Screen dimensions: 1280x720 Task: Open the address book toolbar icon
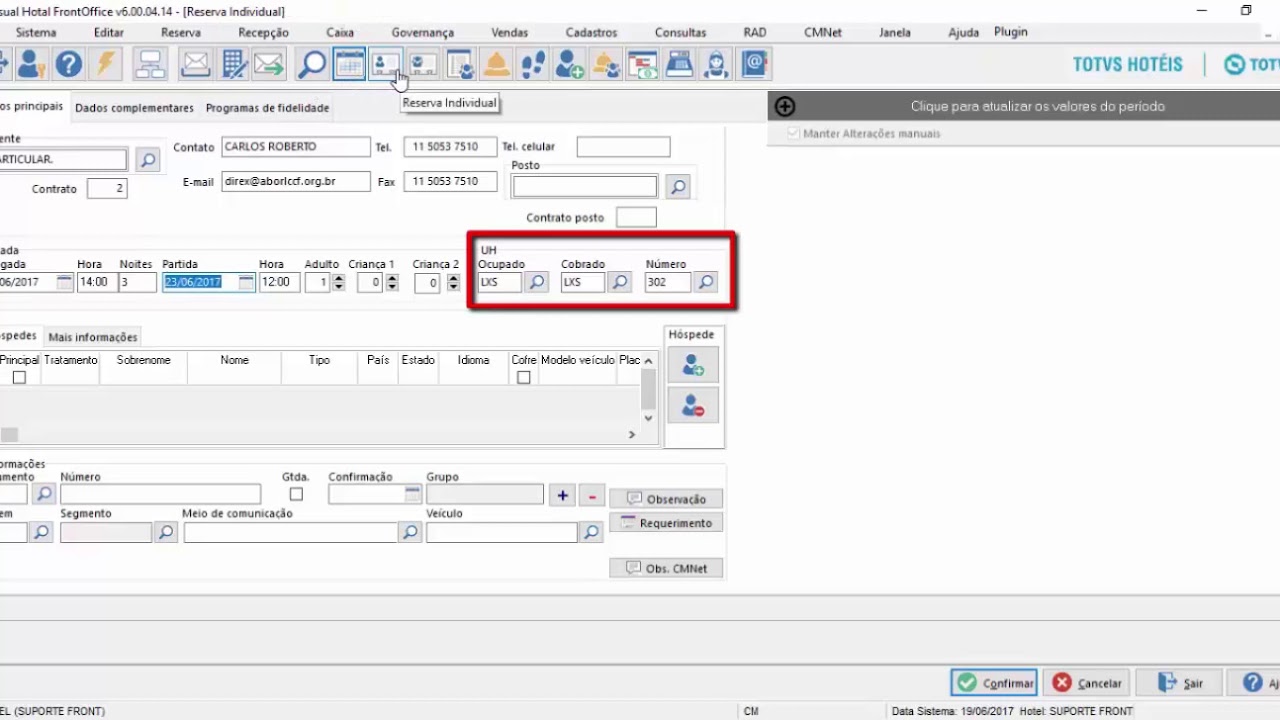pyautogui.click(x=754, y=64)
